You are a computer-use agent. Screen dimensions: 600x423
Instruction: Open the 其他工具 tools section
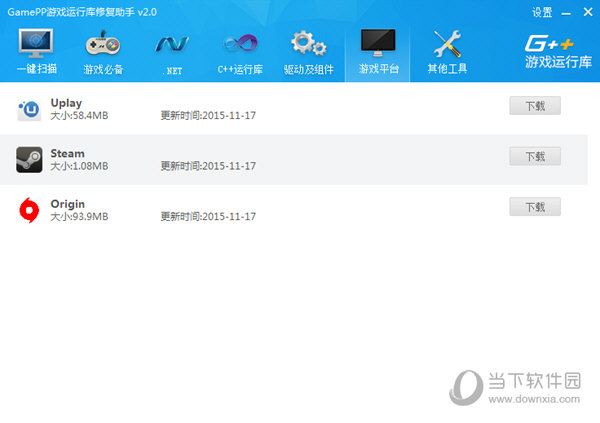[447, 52]
